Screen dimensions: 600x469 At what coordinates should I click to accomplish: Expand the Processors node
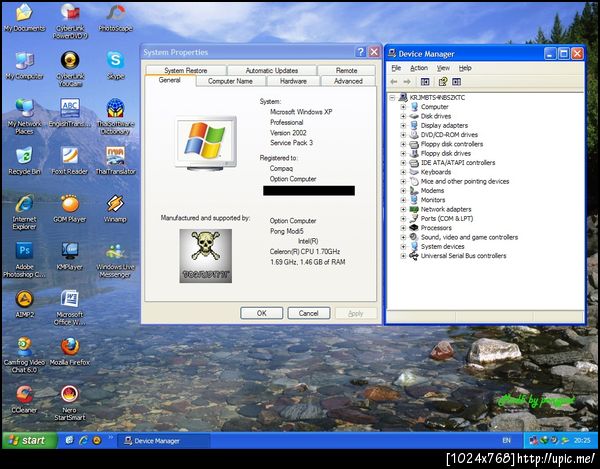403,228
